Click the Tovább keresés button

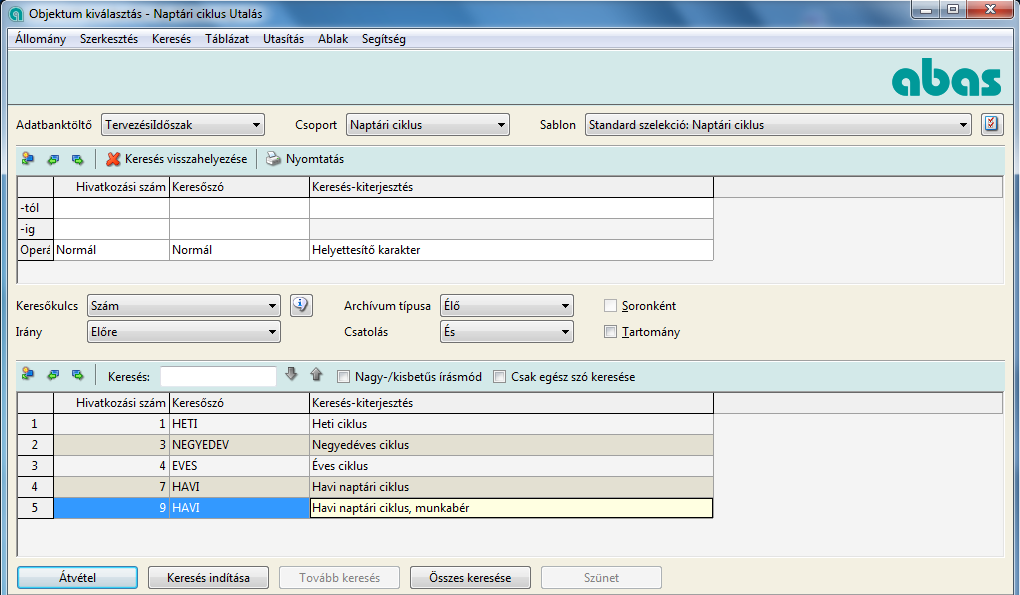(x=339, y=577)
